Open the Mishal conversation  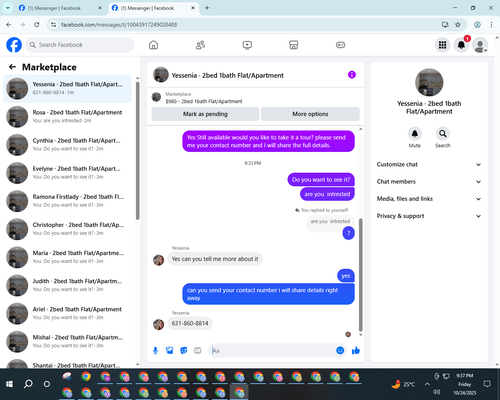pyautogui.click(x=67, y=341)
